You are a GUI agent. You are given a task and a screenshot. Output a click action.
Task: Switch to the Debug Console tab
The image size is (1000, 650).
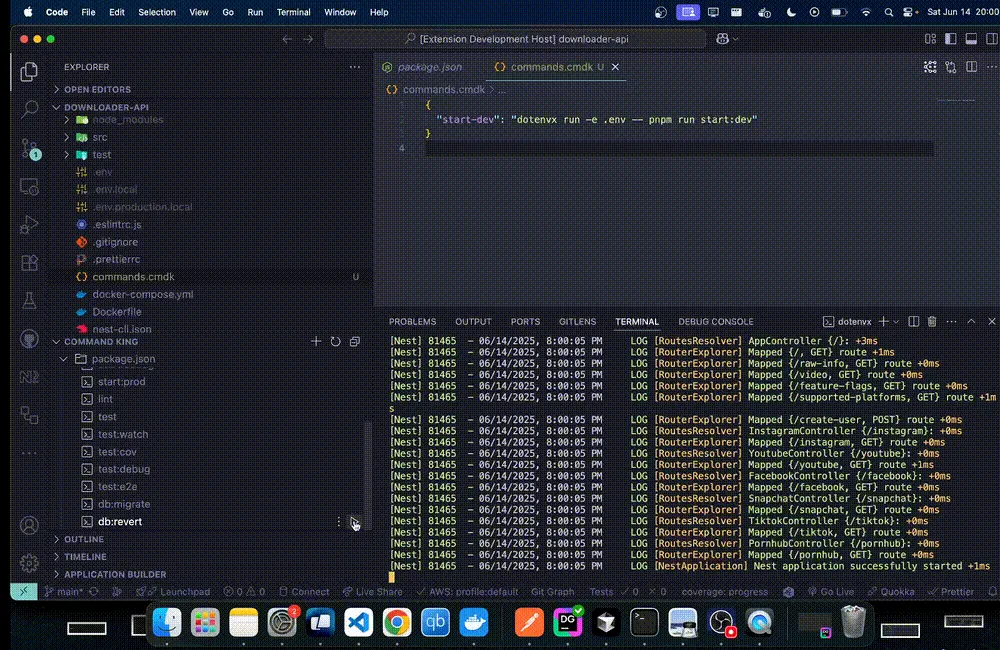pos(716,321)
